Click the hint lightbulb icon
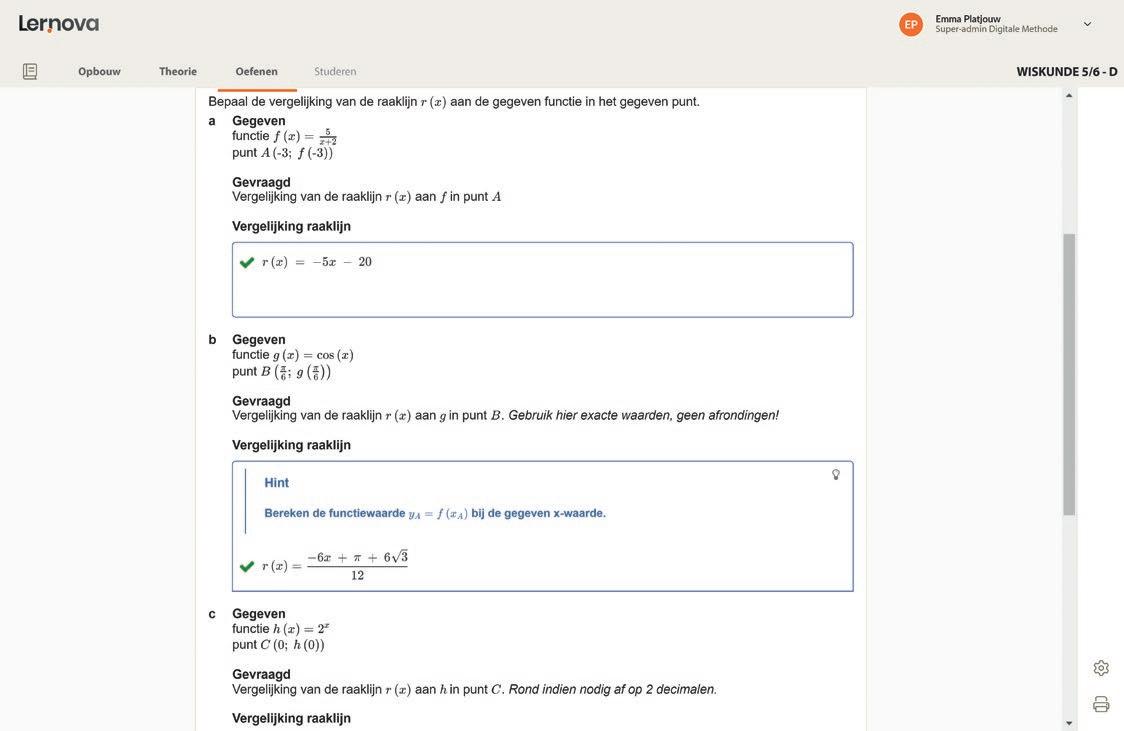The width and height of the screenshot is (1124, 731). [836, 474]
